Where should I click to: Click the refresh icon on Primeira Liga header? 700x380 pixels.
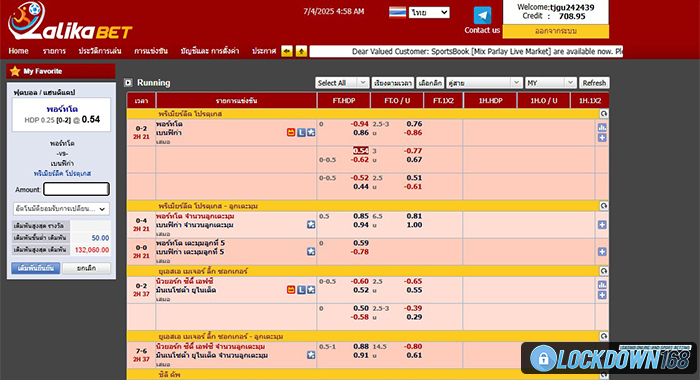coord(604,114)
